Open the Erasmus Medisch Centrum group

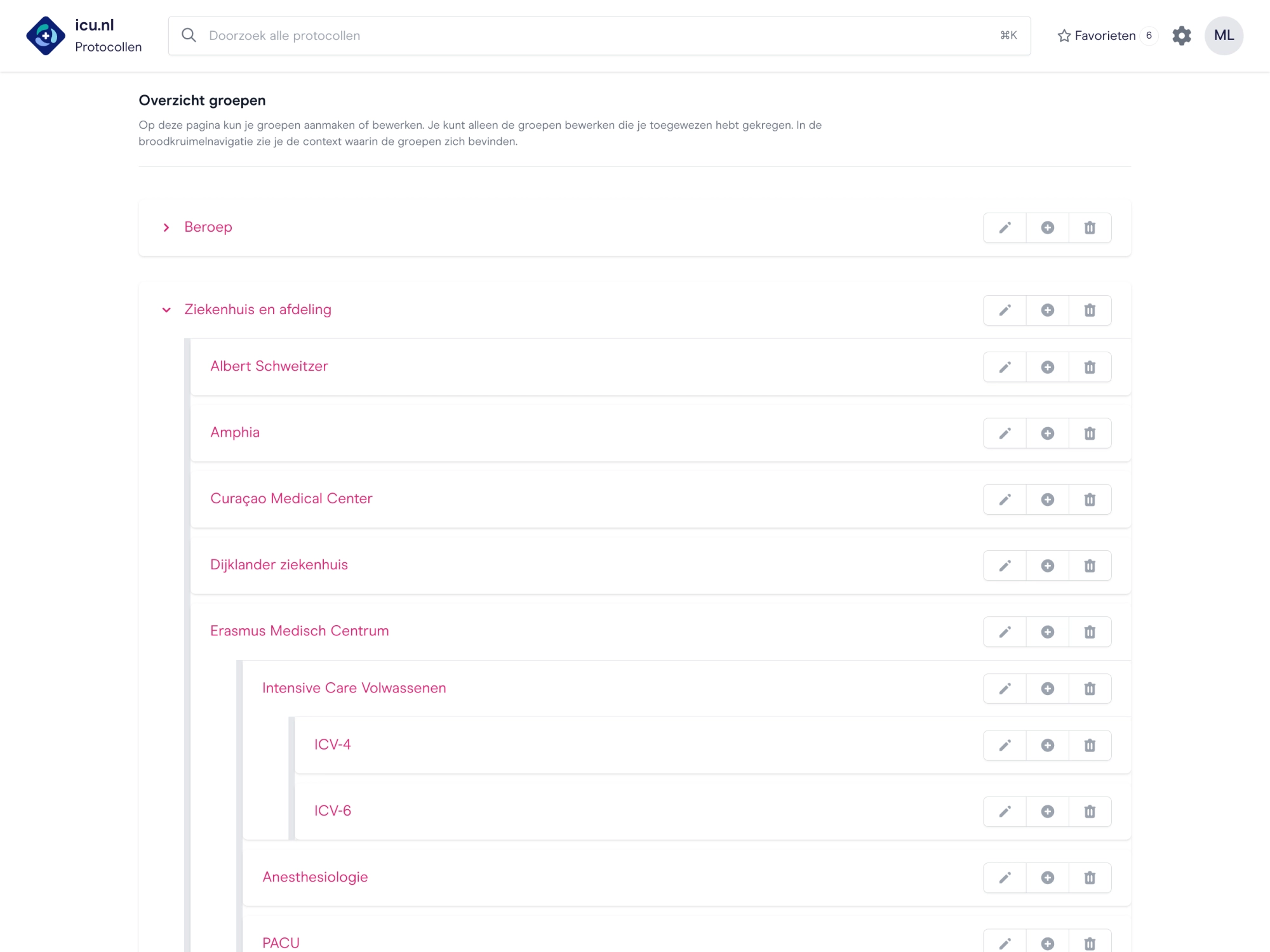click(x=299, y=631)
